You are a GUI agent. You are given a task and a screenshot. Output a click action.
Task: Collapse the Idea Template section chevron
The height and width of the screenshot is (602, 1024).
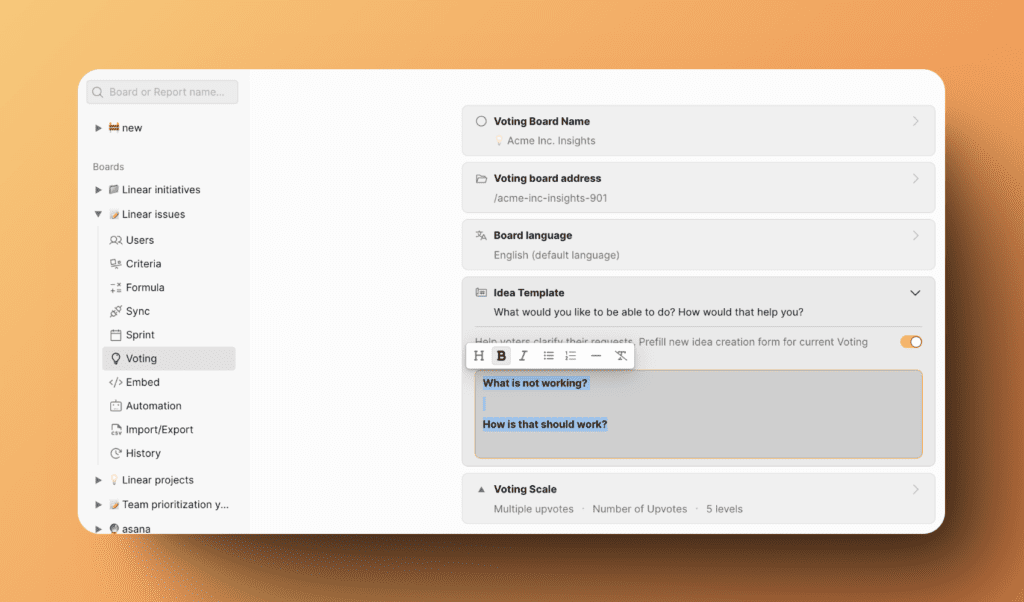[x=915, y=293]
